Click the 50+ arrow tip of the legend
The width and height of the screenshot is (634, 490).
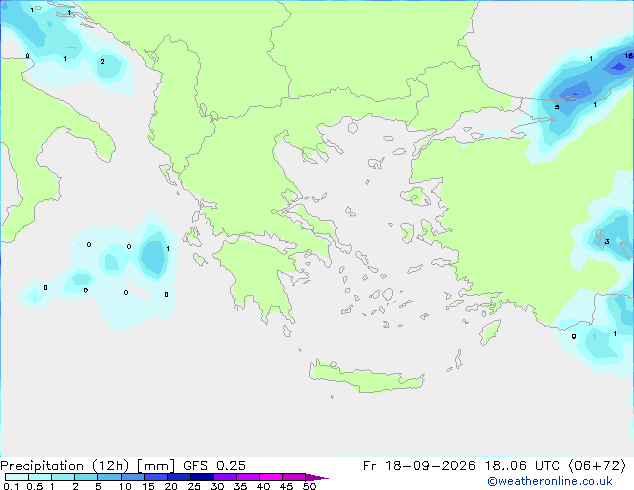(317, 477)
